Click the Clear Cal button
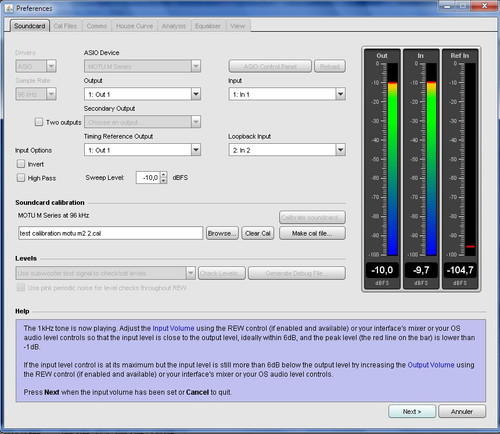 pyautogui.click(x=258, y=233)
